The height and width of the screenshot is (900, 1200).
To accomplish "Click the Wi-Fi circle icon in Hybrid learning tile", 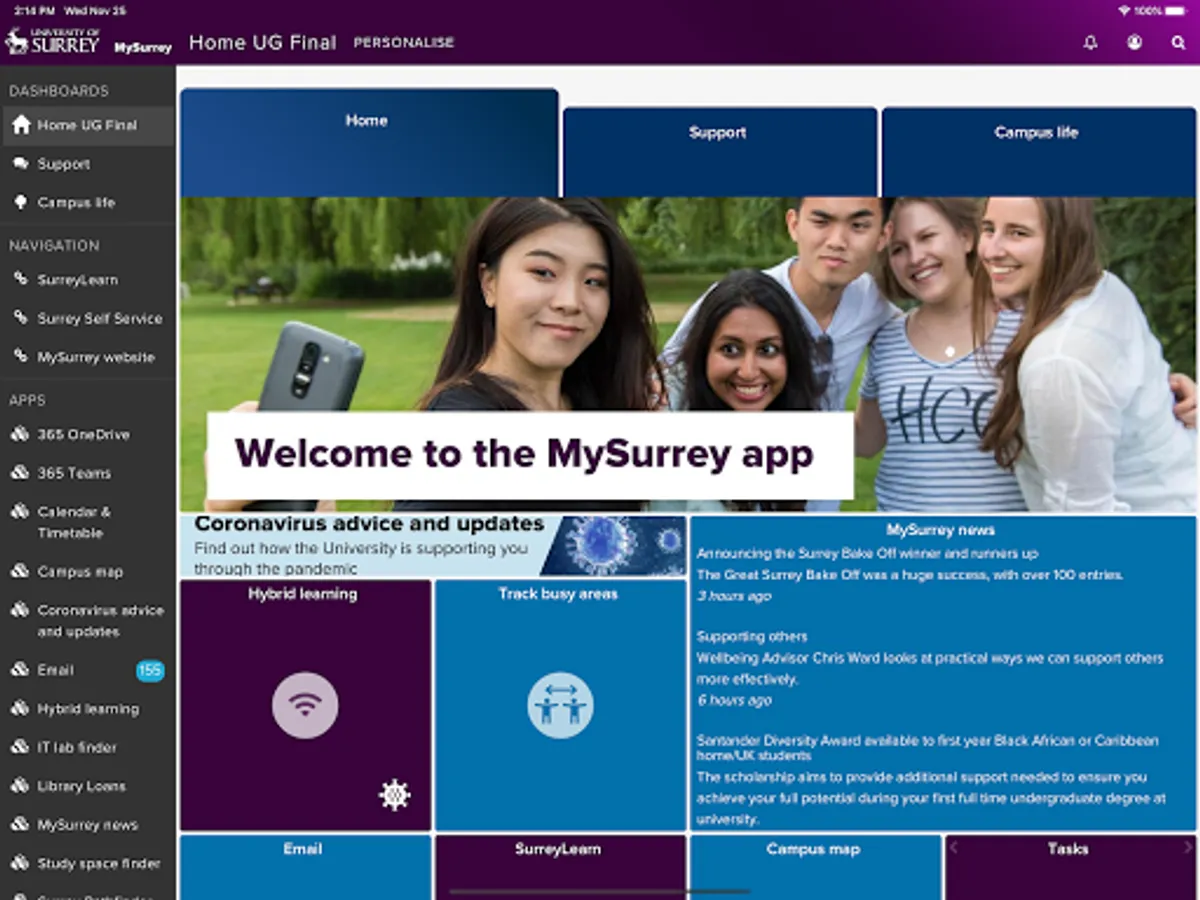I will pyautogui.click(x=305, y=705).
